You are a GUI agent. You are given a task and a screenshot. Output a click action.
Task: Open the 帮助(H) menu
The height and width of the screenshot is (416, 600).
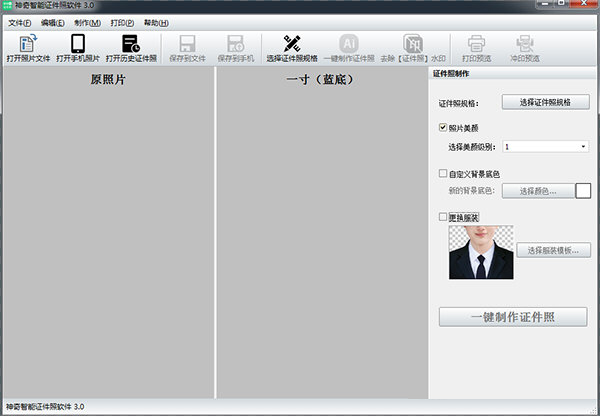coord(156,22)
